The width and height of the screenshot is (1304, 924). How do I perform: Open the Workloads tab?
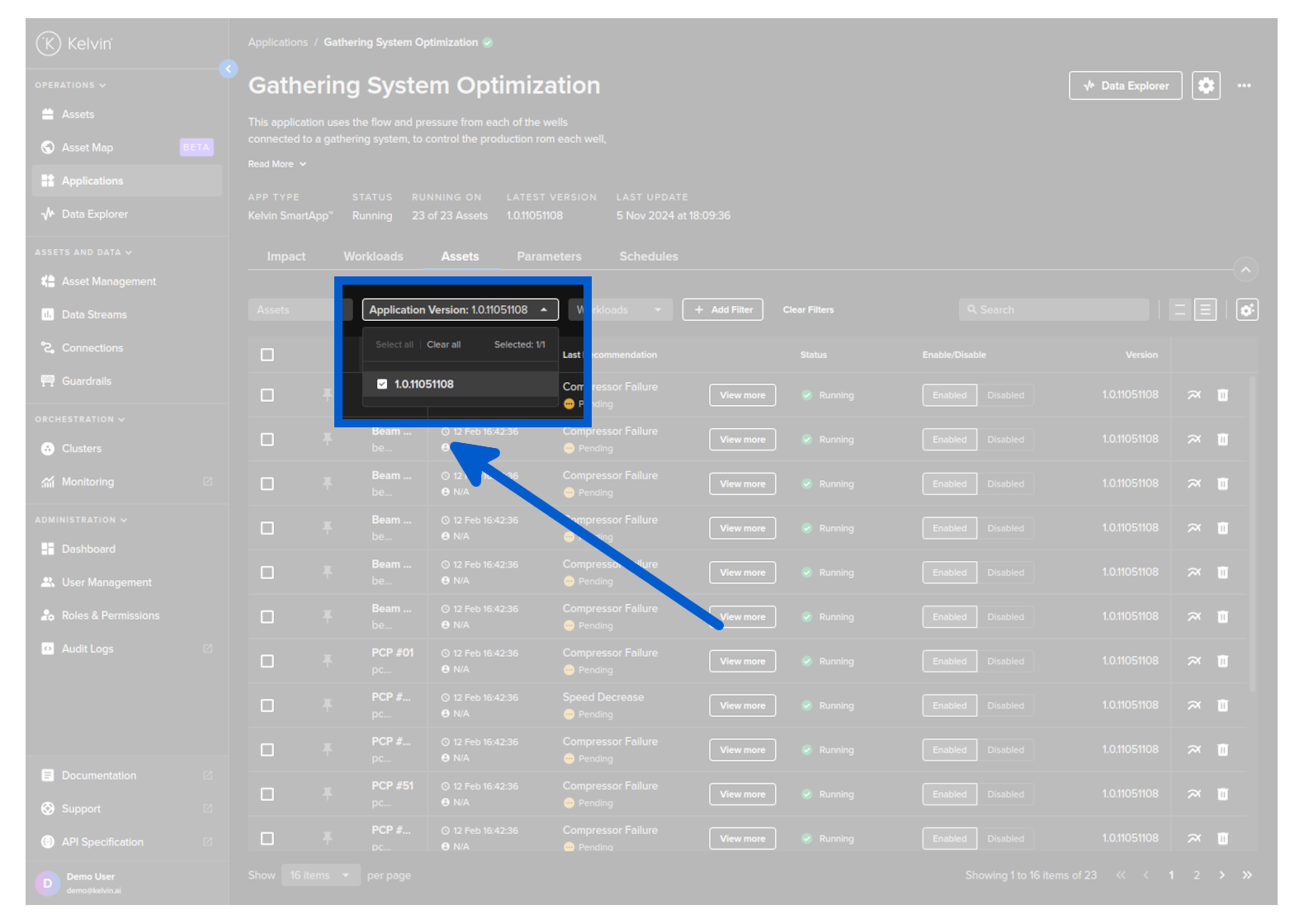(x=373, y=257)
